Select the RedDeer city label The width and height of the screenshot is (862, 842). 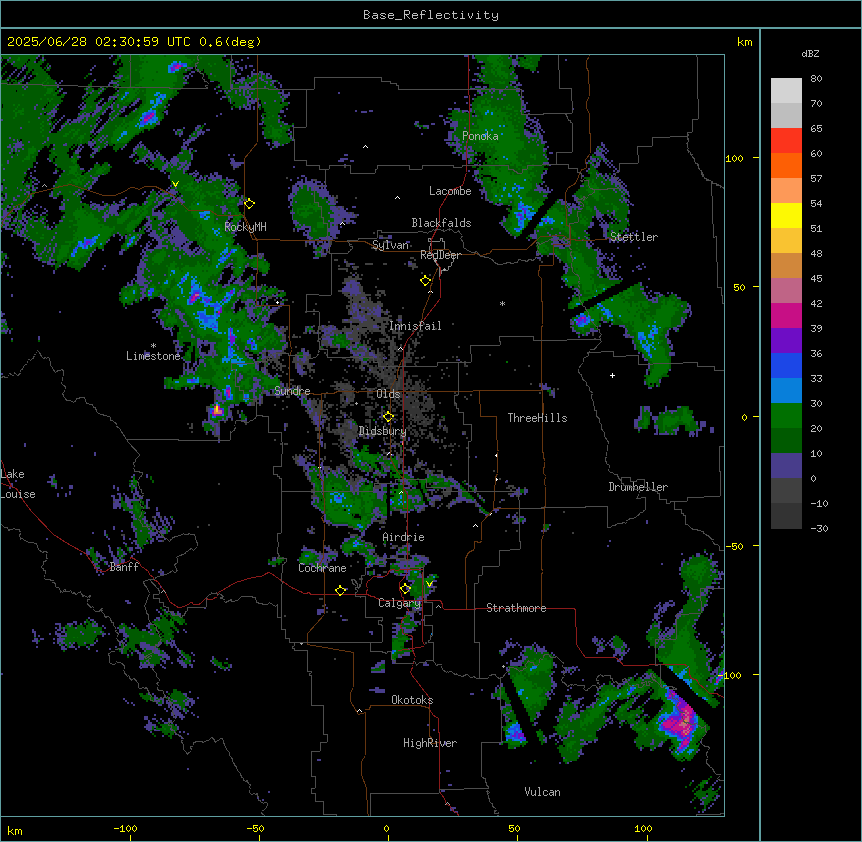[440, 255]
